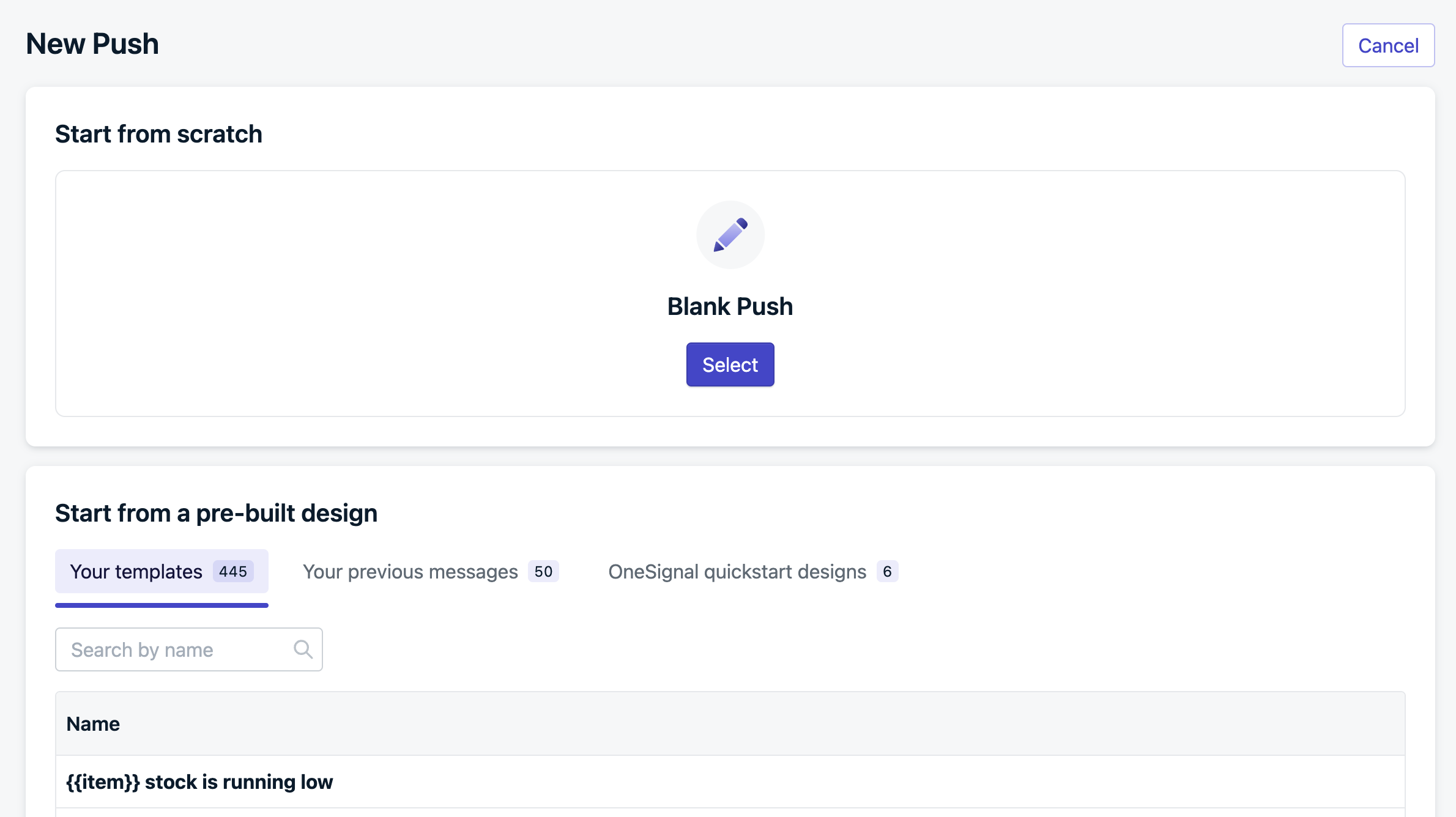The width and height of the screenshot is (1456, 817).
Task: Click the 50 previous messages badge
Action: [543, 571]
